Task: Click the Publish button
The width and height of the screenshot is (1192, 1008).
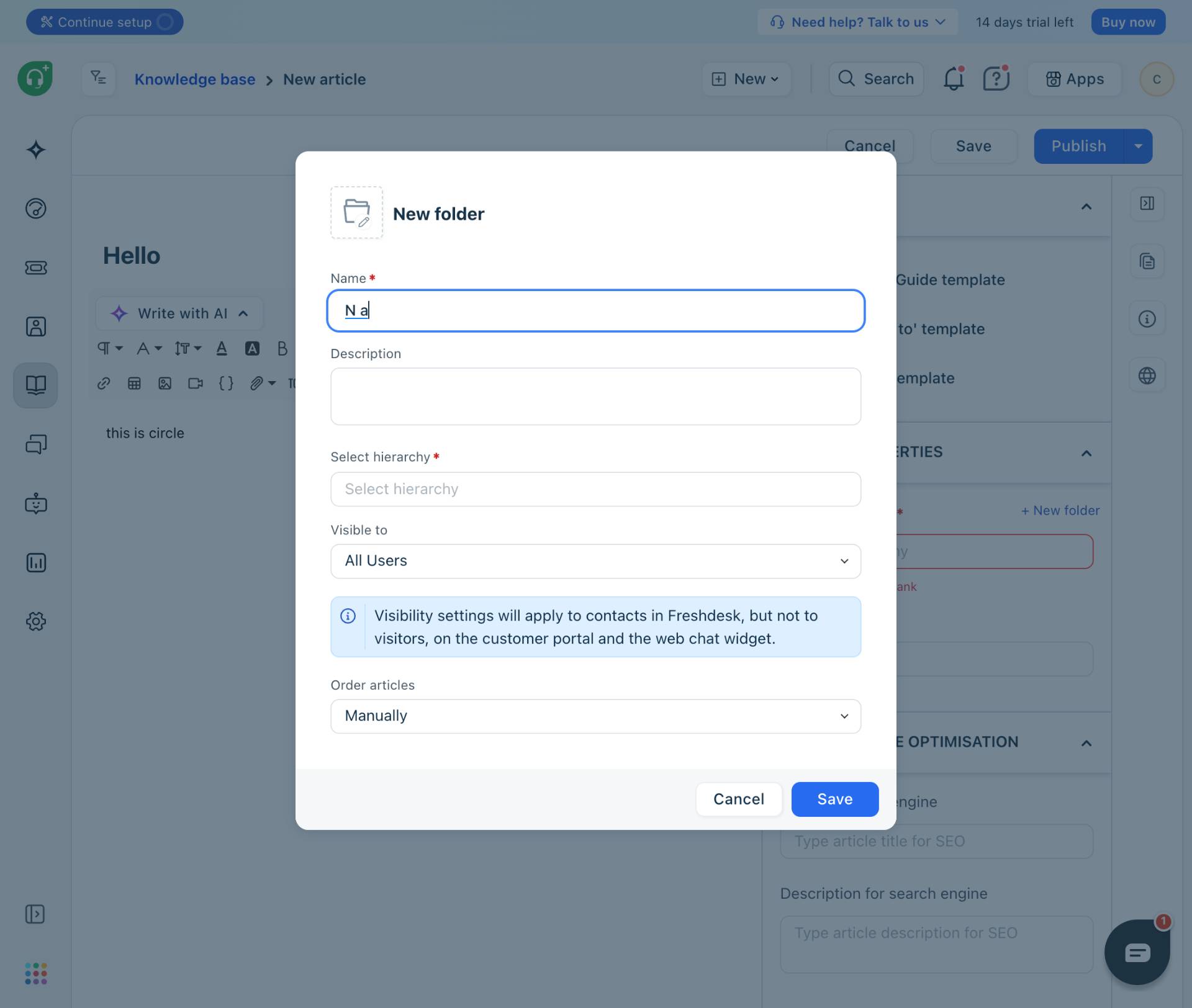Action: tap(1078, 146)
